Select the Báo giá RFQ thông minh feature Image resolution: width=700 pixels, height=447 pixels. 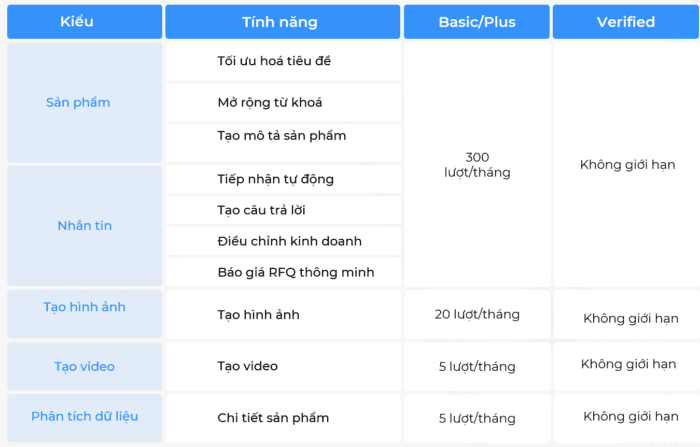tap(295, 272)
